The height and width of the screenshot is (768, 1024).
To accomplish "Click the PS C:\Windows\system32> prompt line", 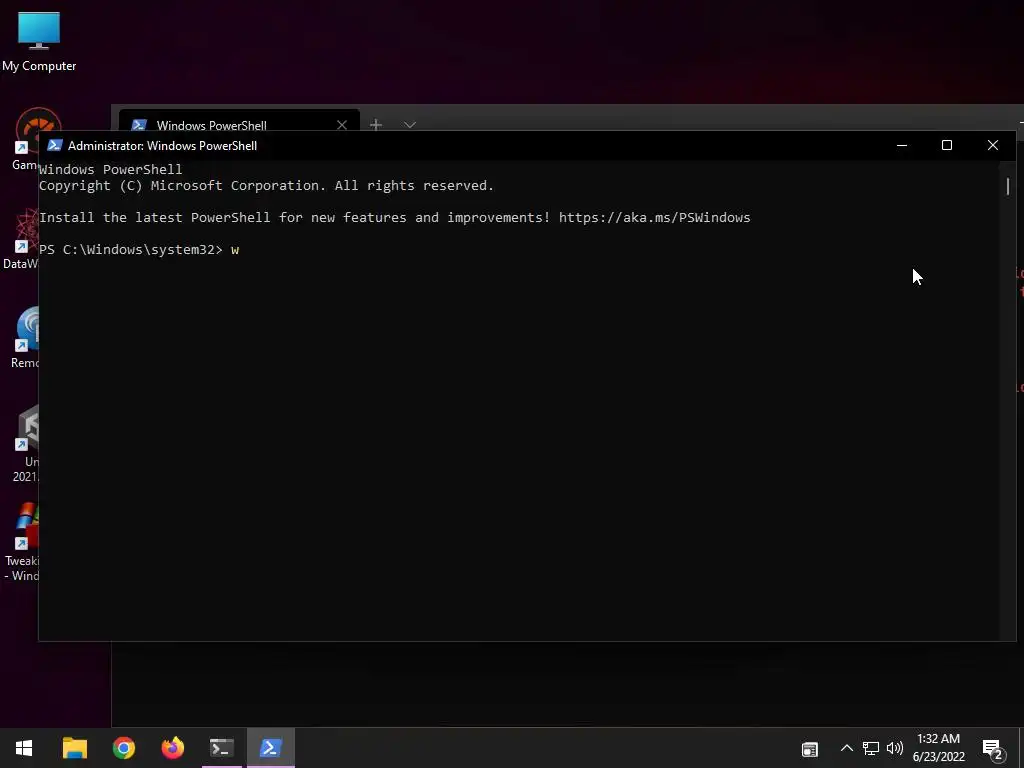I will 139,249.
